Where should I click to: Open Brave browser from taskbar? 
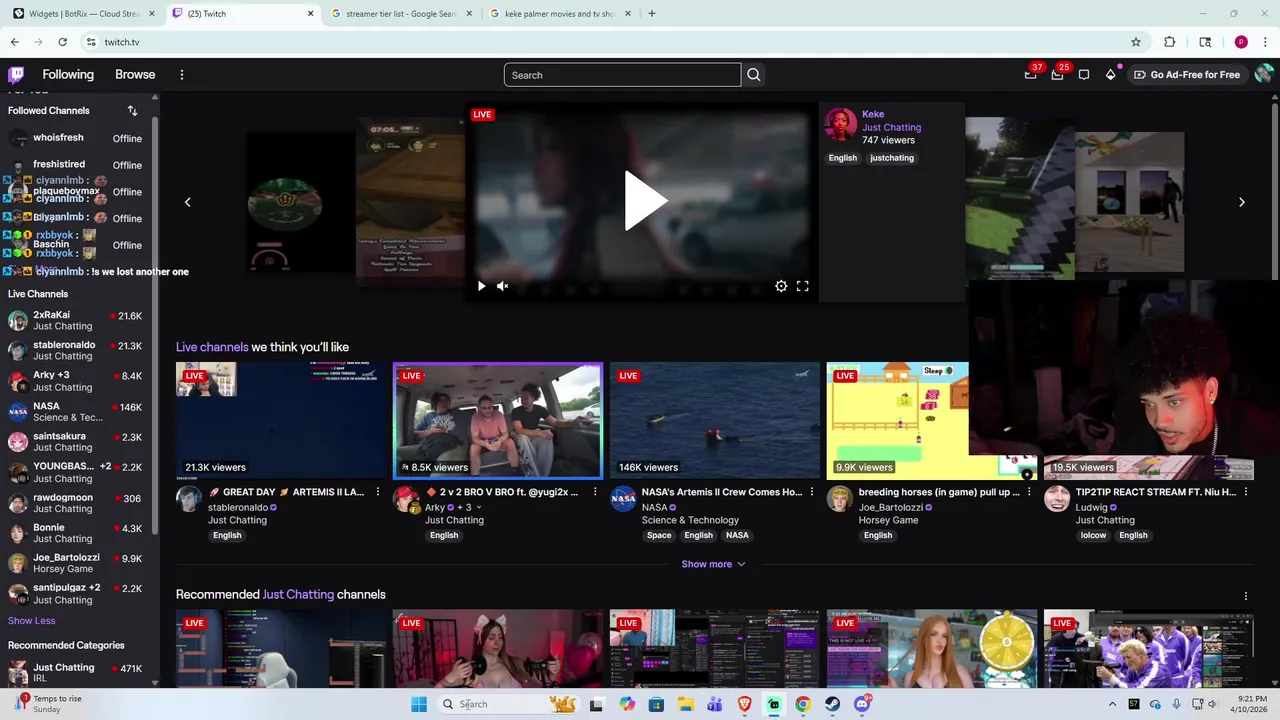744,704
